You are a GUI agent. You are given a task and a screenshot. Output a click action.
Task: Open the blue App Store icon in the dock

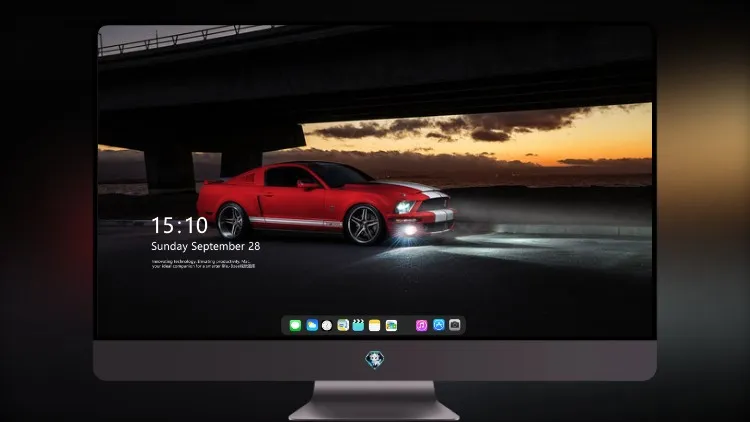pos(439,325)
